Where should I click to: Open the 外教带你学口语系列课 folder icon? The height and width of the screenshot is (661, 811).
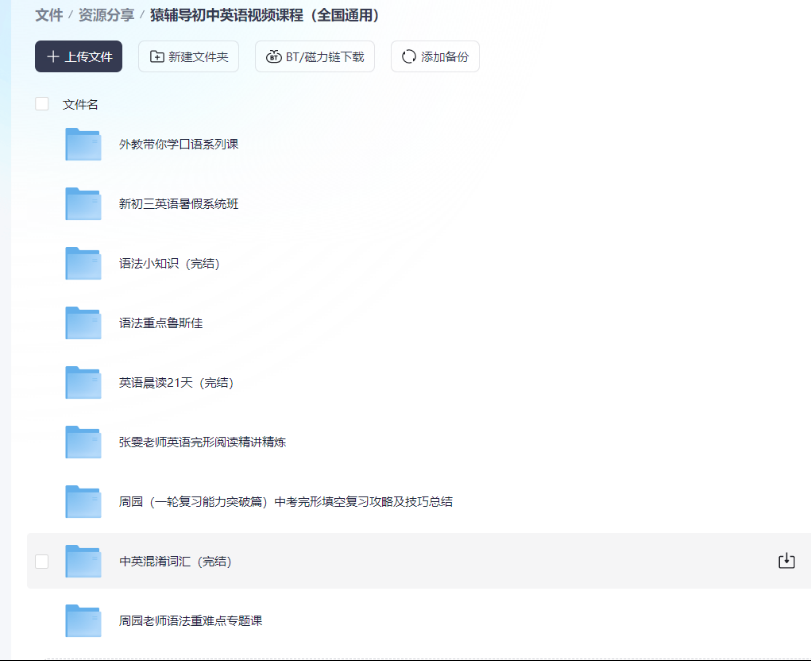[x=83, y=144]
